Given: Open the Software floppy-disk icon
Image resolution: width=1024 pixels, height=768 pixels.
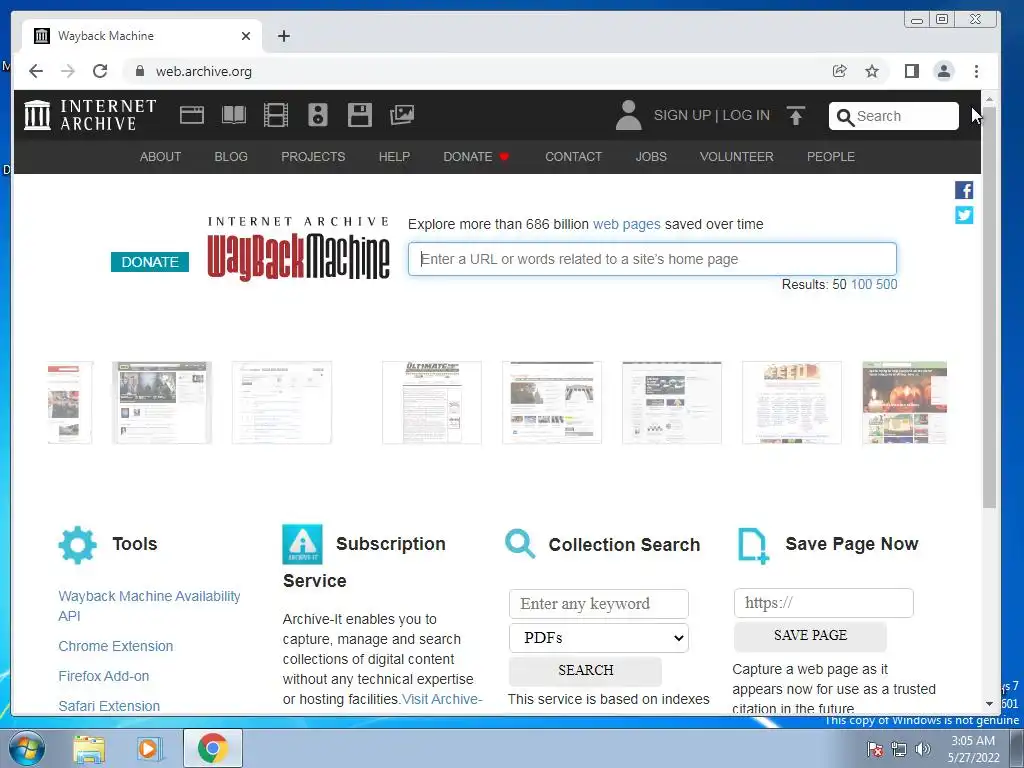Looking at the screenshot, I should 360,115.
